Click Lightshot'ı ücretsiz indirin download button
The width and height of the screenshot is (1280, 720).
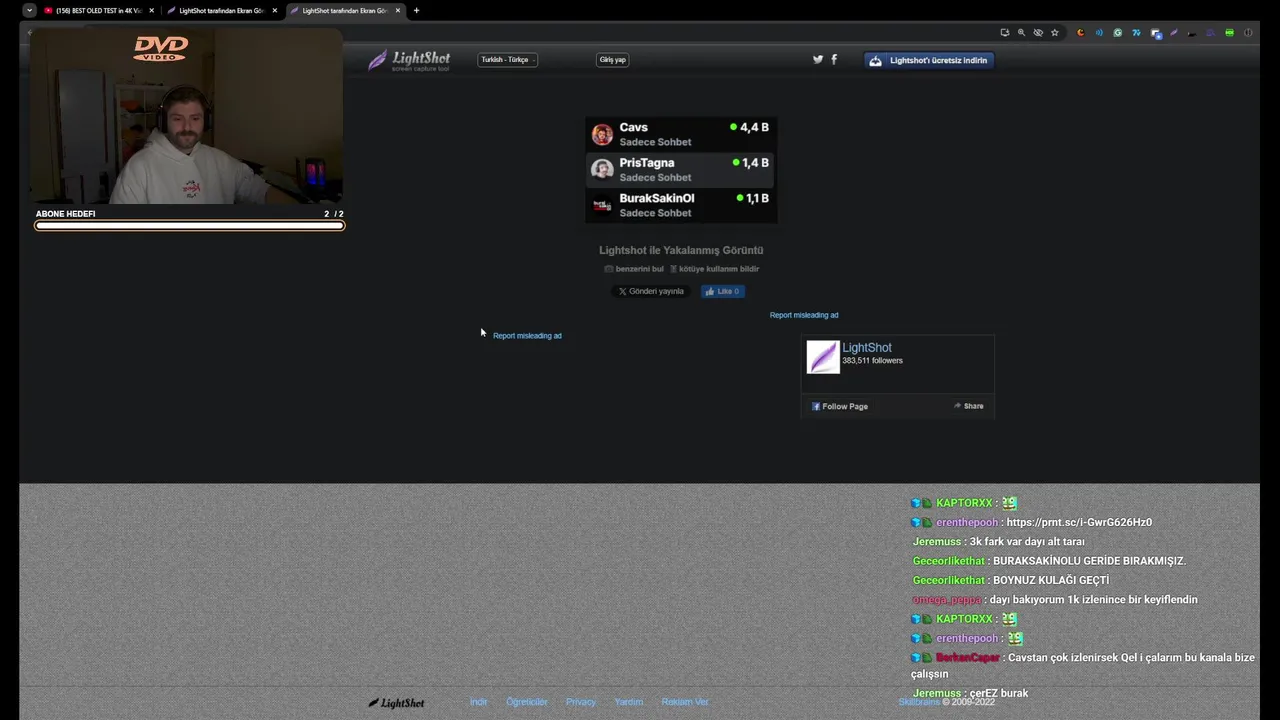[x=929, y=60]
